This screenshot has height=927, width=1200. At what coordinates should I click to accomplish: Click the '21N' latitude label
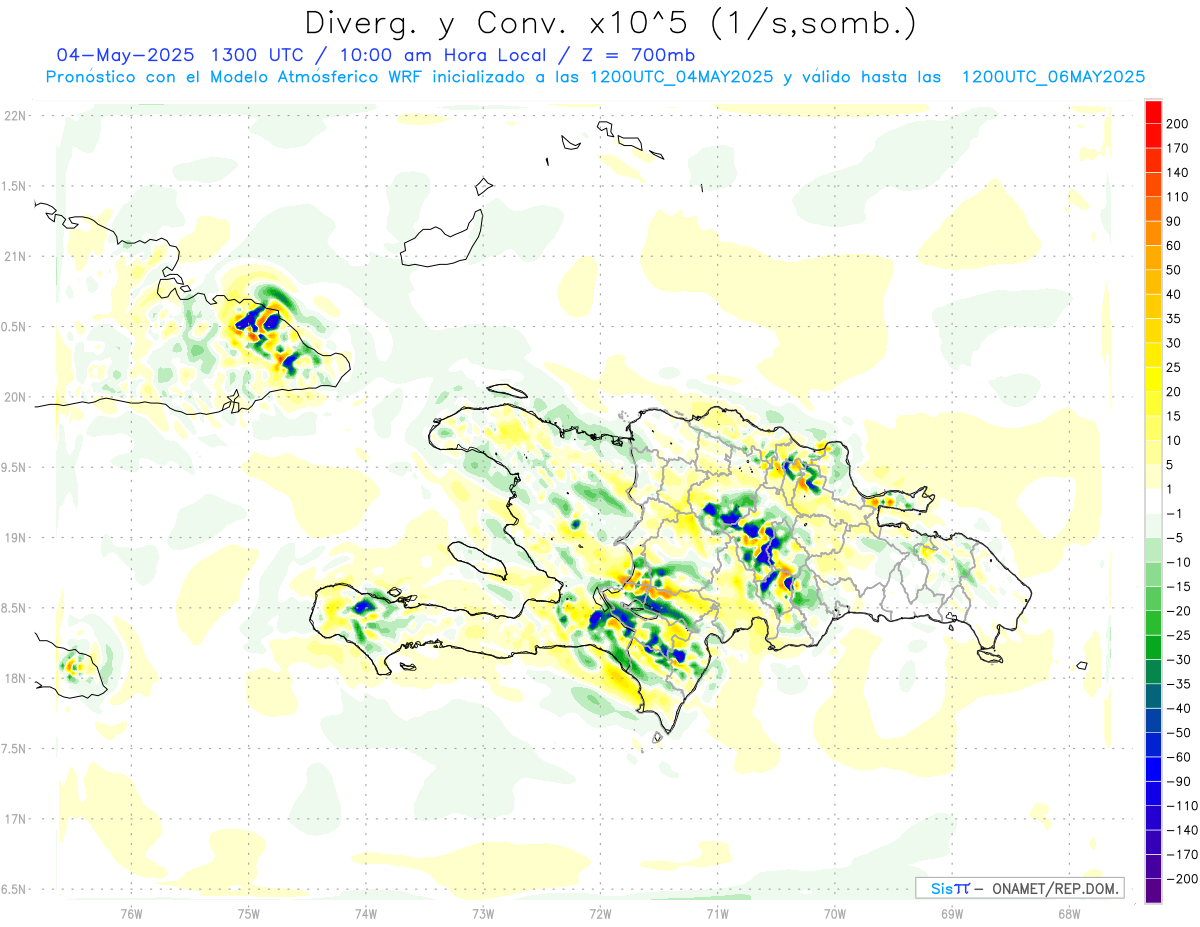pyautogui.click(x=14, y=257)
